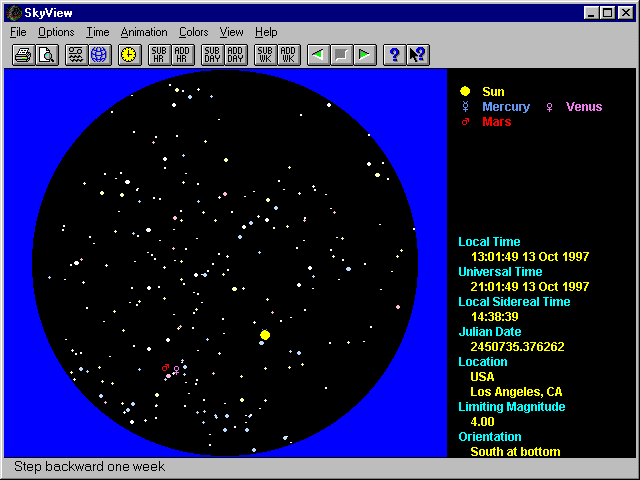Select the blue globe view icon
The image size is (640, 480).
point(99,55)
